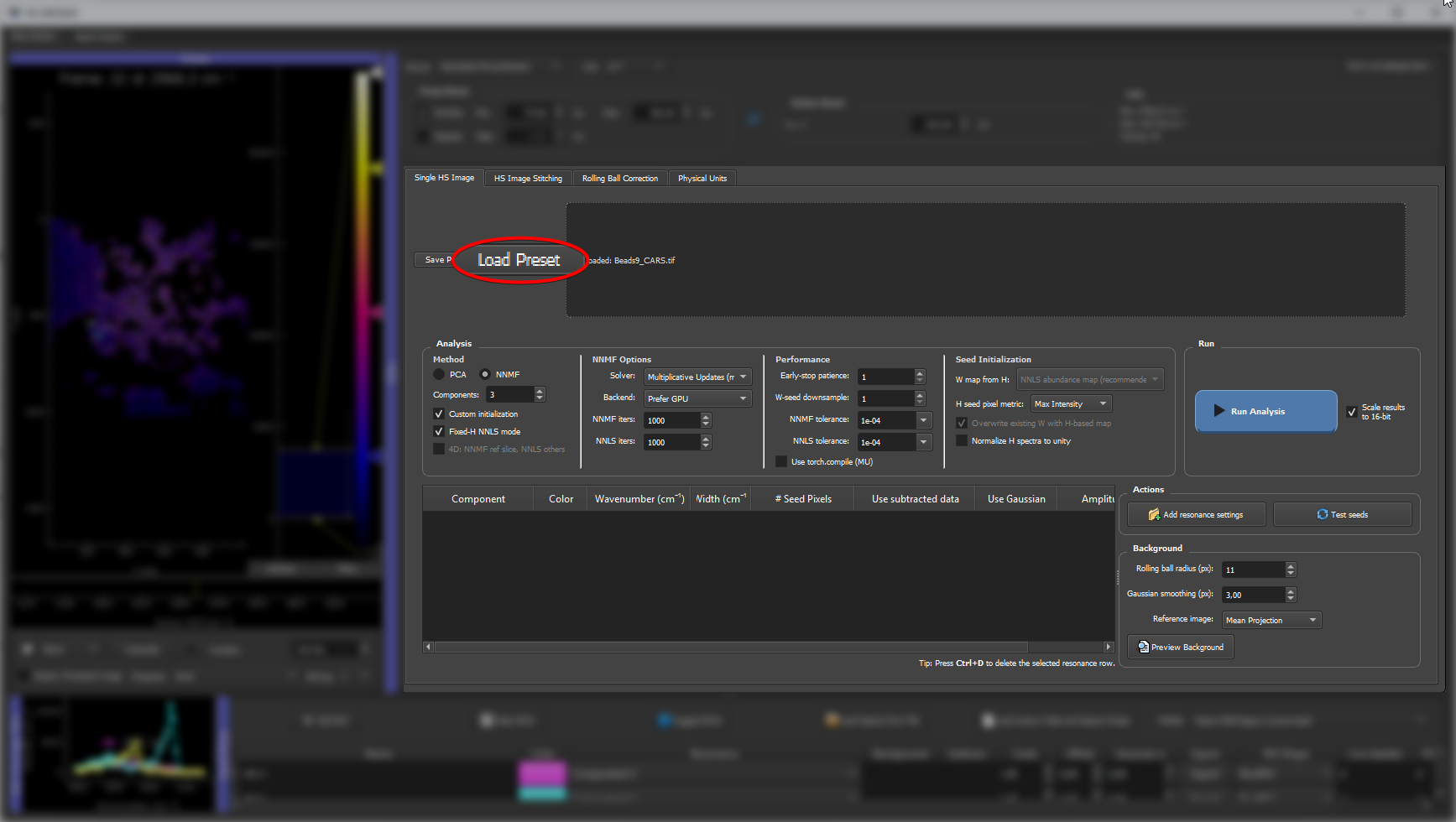1456x822 pixels.
Task: Open the HS Image Stitching tab
Action: [528, 179]
